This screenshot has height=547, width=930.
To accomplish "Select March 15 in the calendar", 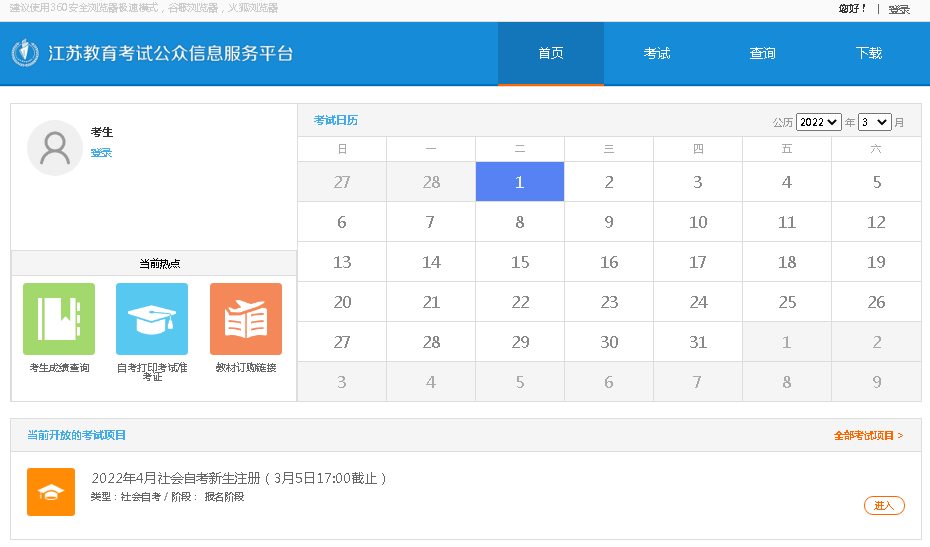I will coord(520,262).
